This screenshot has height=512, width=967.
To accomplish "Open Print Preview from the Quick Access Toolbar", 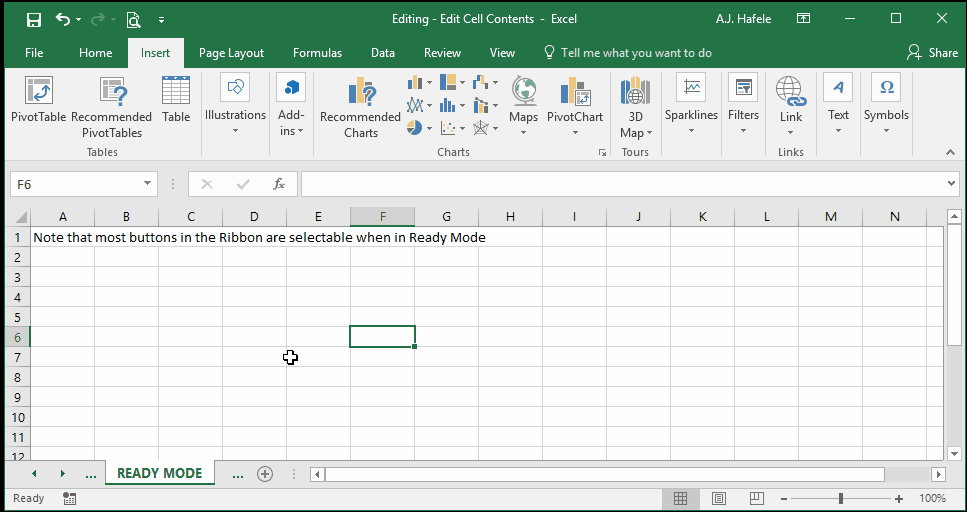I will click(133, 20).
